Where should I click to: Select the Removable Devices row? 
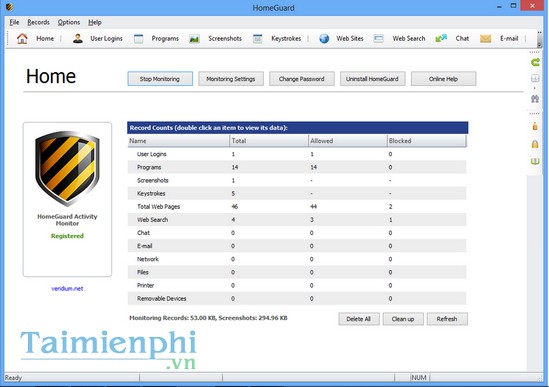(297, 298)
